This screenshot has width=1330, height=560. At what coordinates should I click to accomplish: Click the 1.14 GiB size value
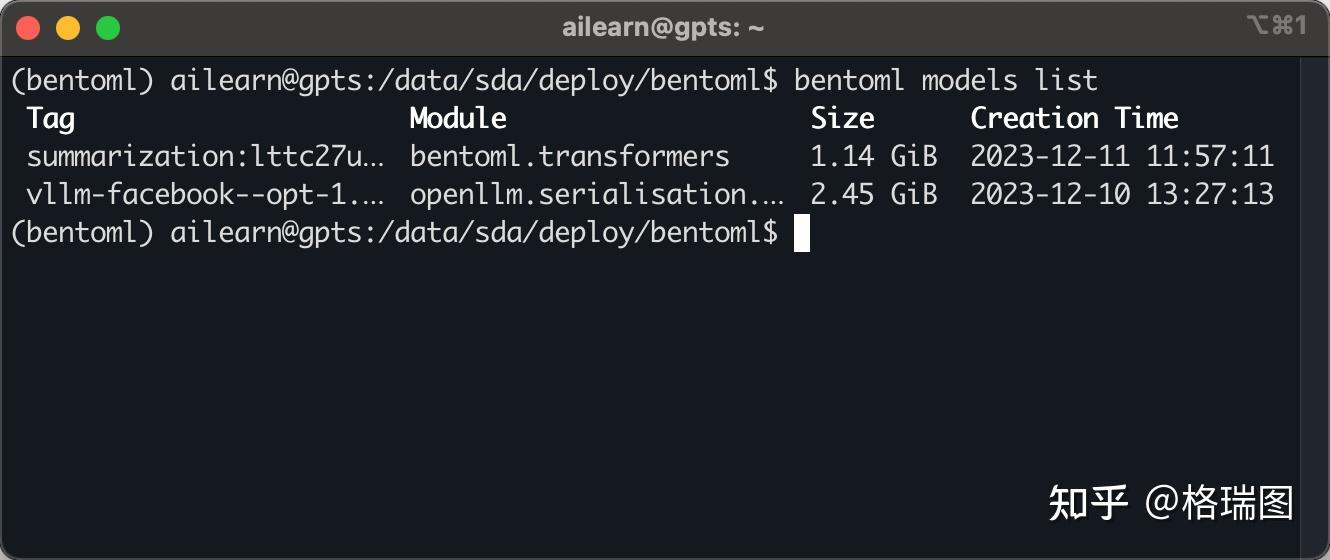click(873, 157)
